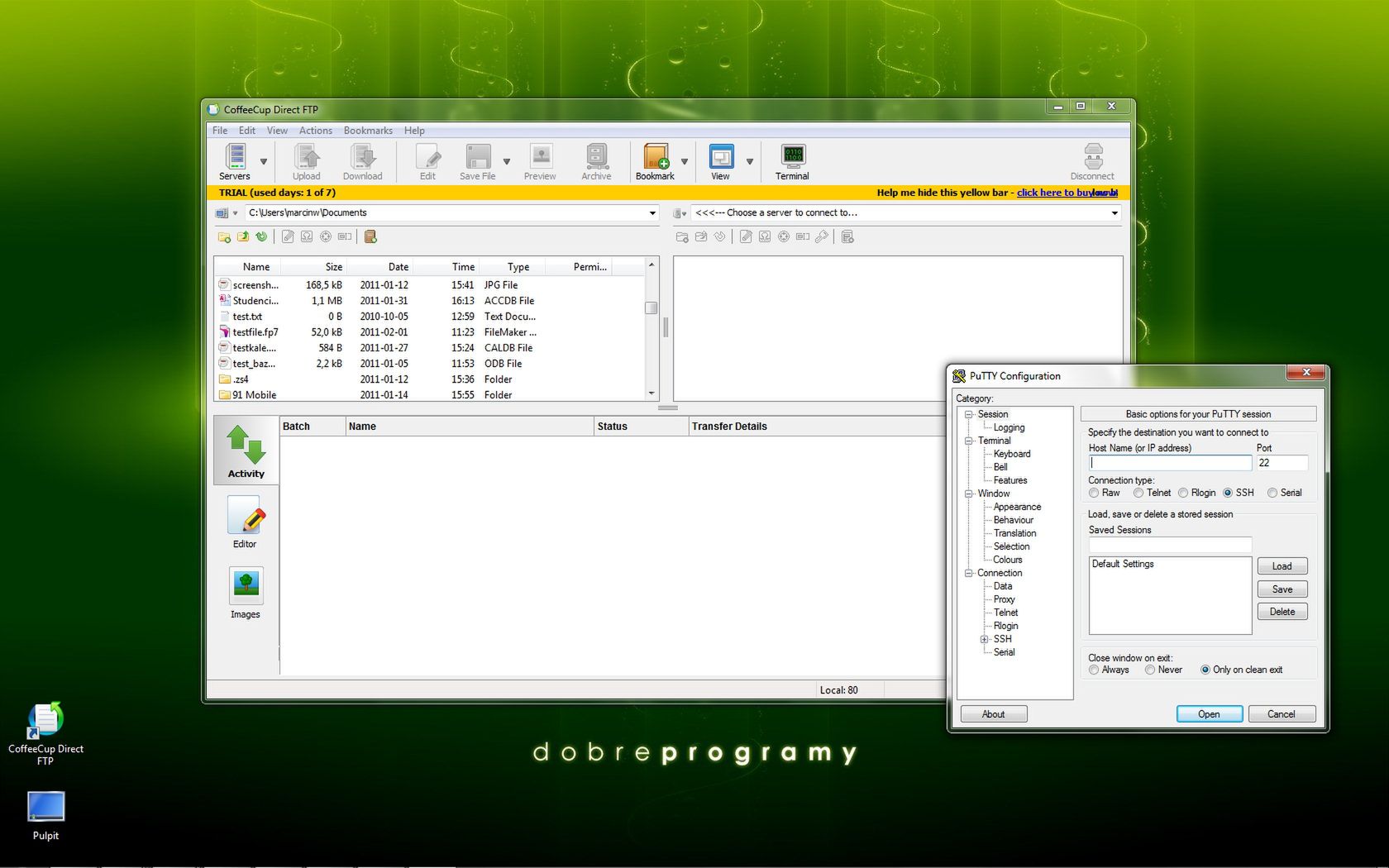Screen dimensions: 1389x868
Task: Click the Load button in PuTTY
Action: 1282,566
